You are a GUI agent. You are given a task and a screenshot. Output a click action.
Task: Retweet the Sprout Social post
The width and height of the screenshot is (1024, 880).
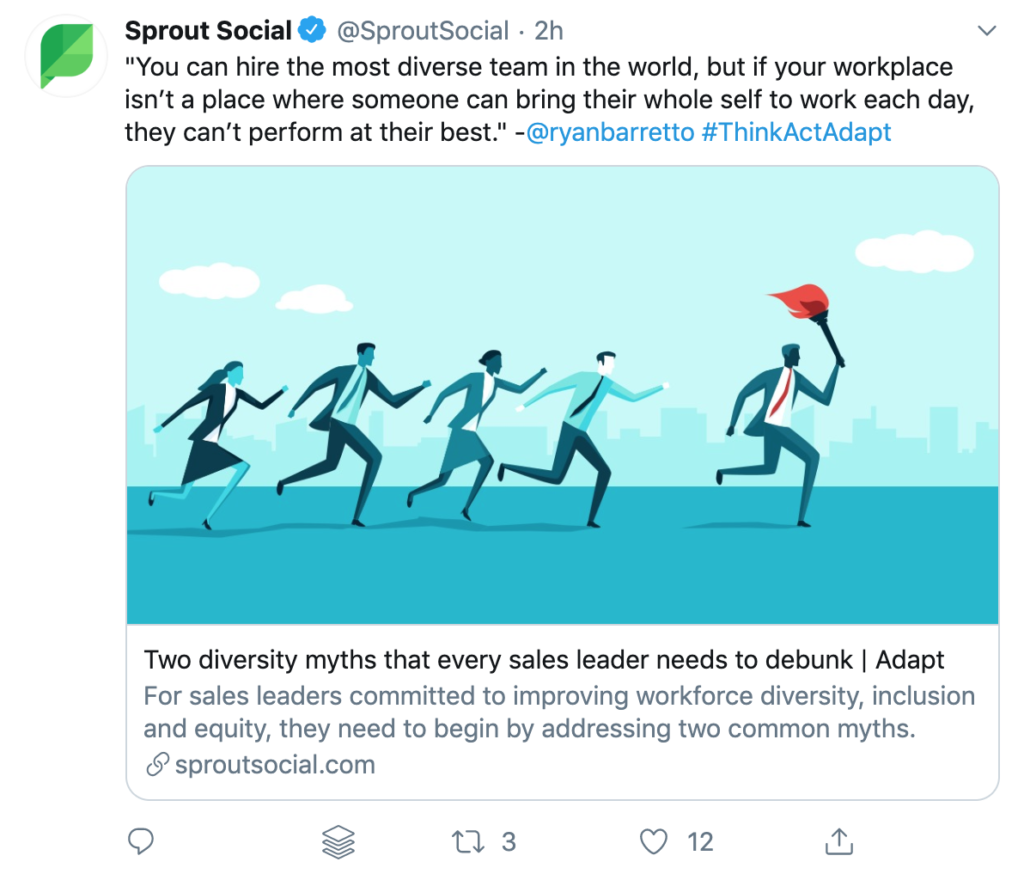pyautogui.click(x=468, y=842)
